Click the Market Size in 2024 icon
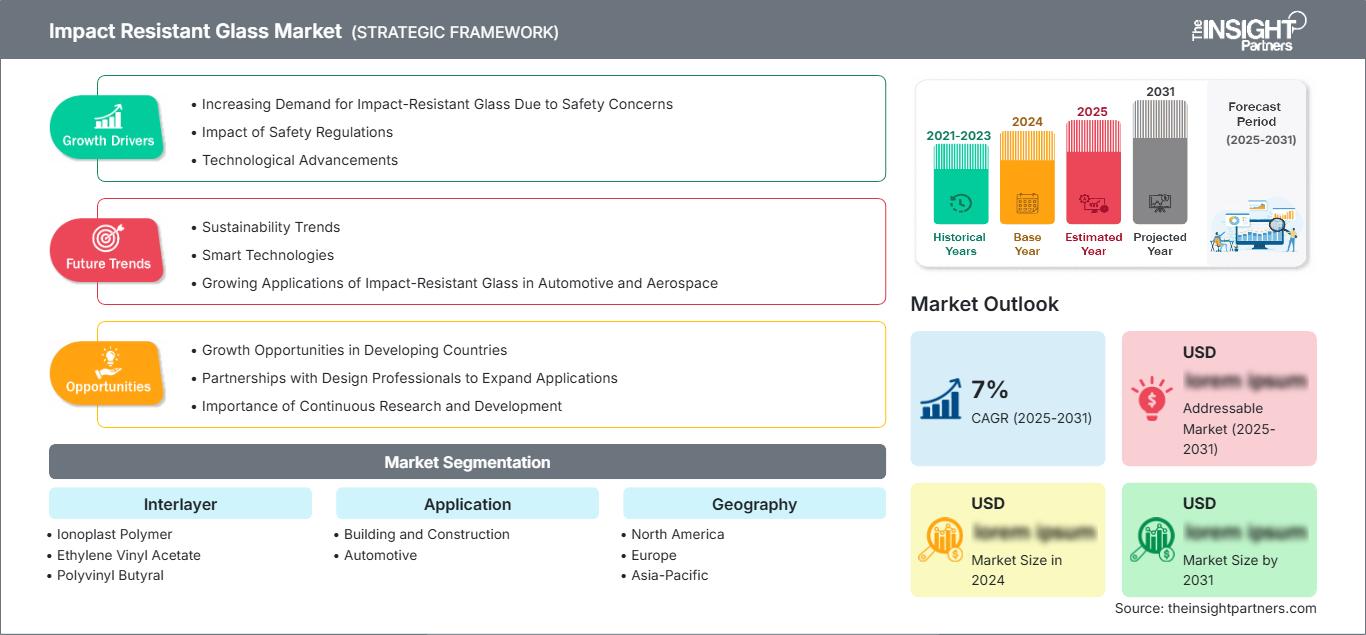Image resolution: width=1366 pixels, height=635 pixels. (940, 540)
